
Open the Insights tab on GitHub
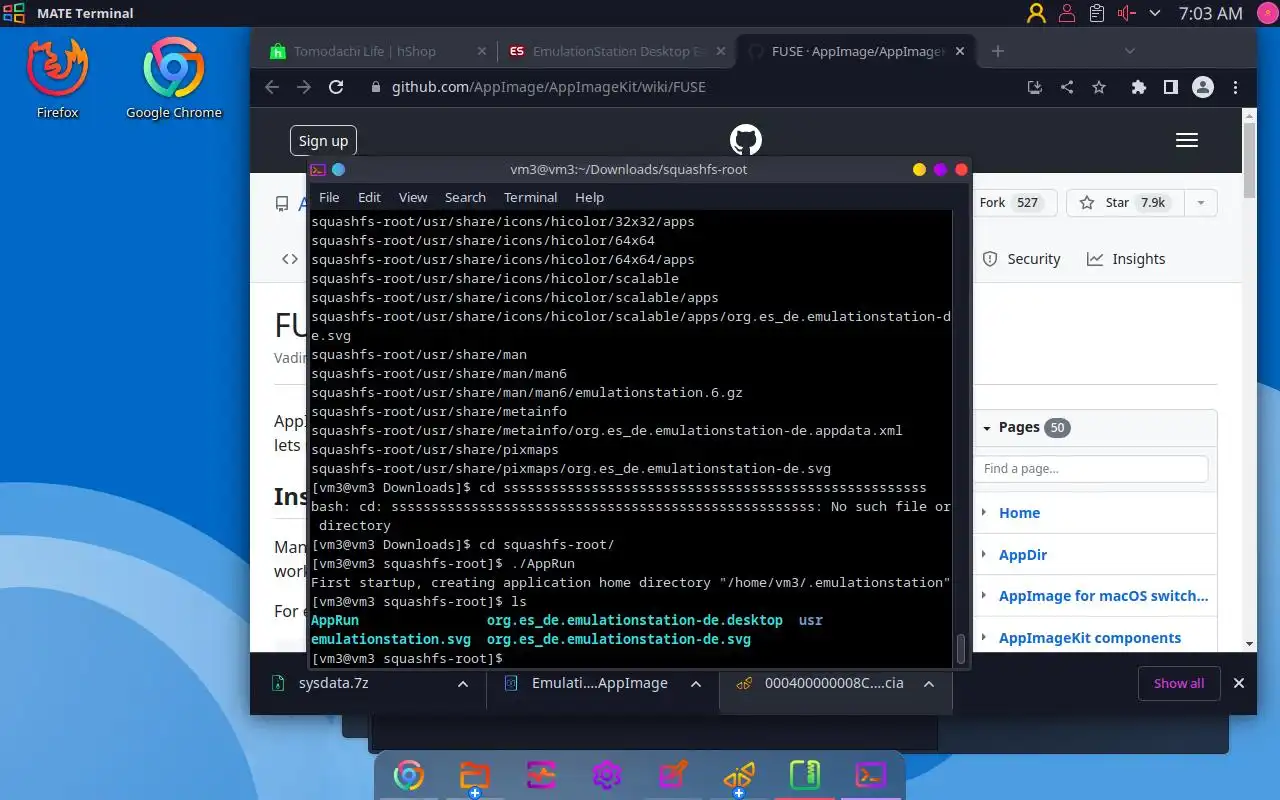pos(1126,259)
